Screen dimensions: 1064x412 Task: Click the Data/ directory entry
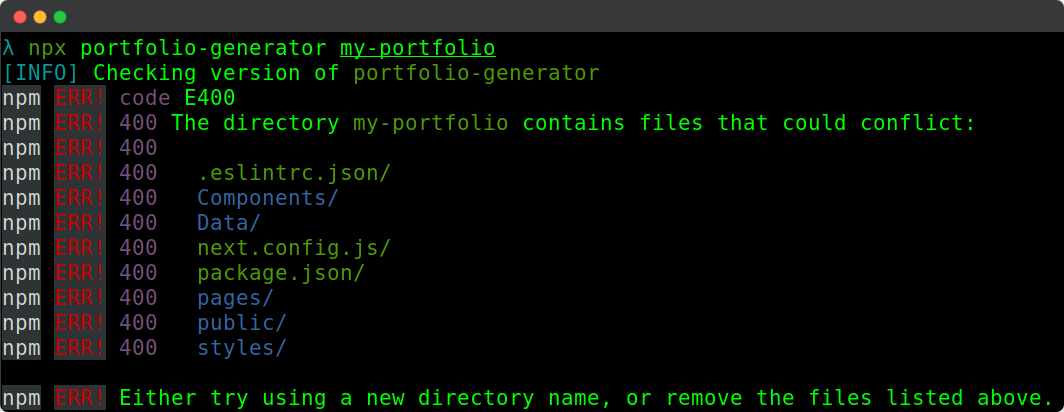[229, 223]
